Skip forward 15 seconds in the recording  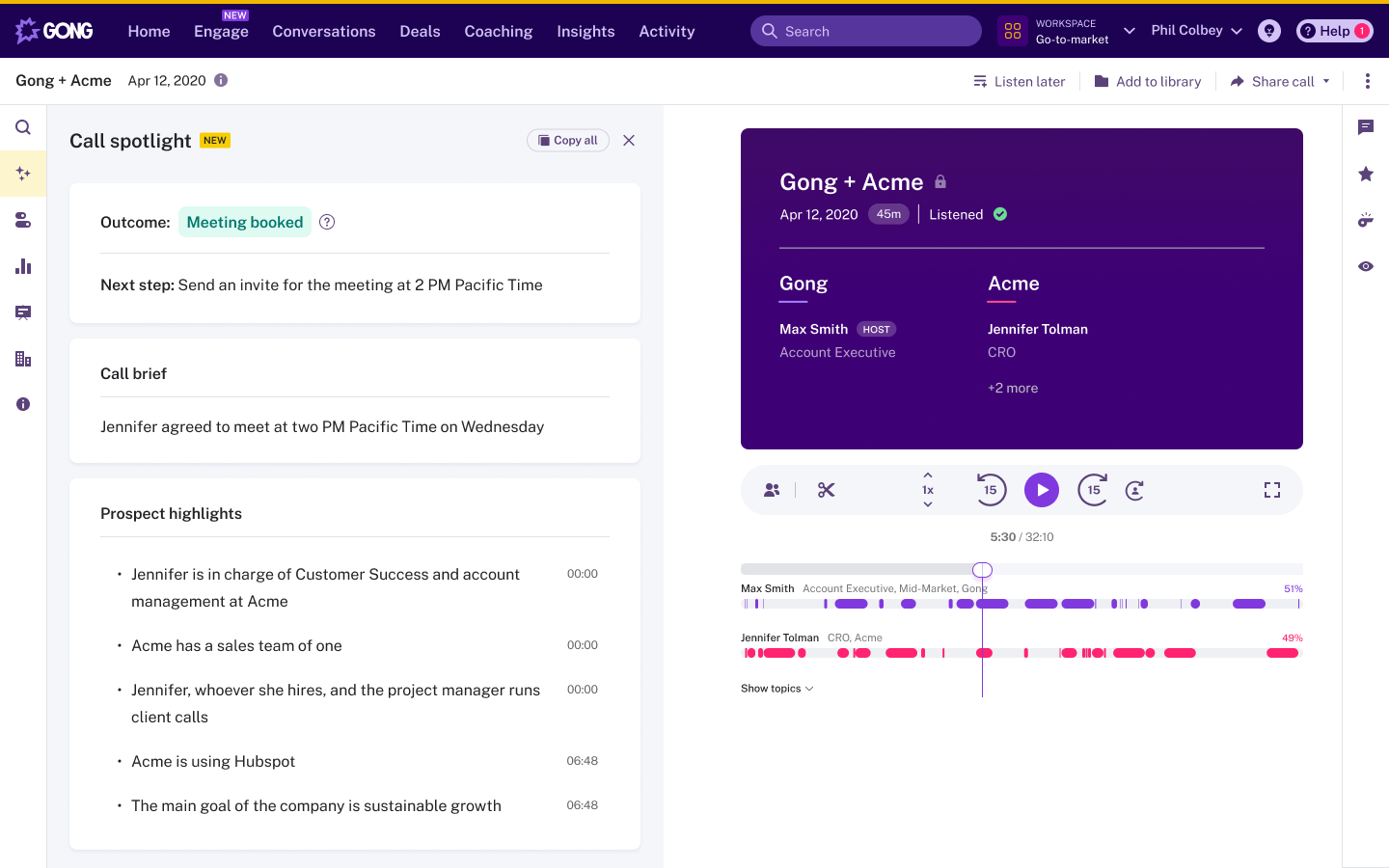click(1092, 490)
